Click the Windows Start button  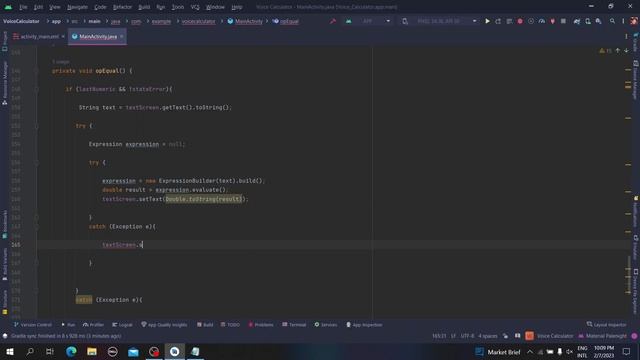point(9,351)
